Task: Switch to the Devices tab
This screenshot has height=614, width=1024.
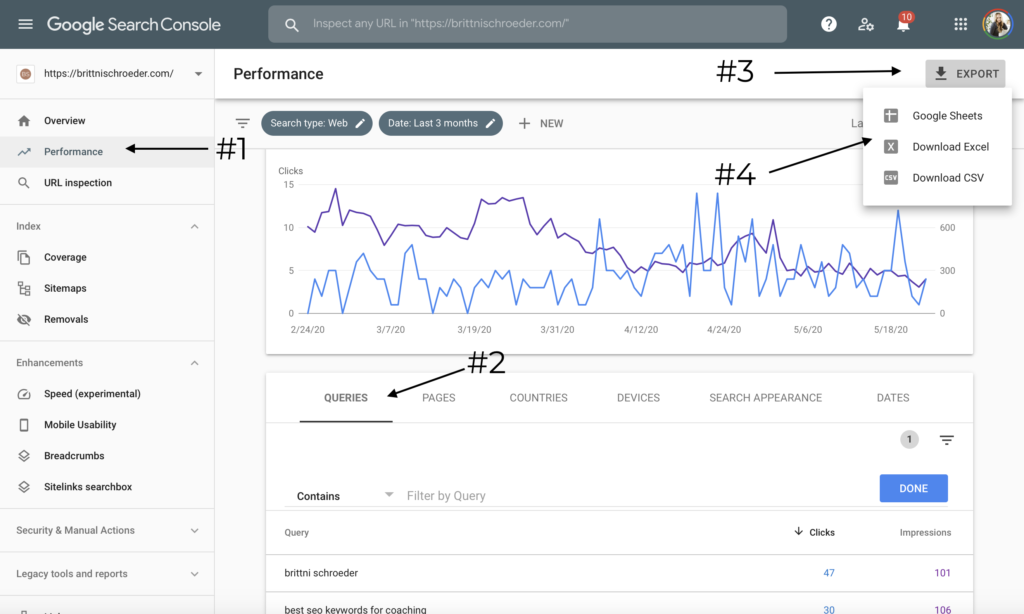Action: click(639, 398)
